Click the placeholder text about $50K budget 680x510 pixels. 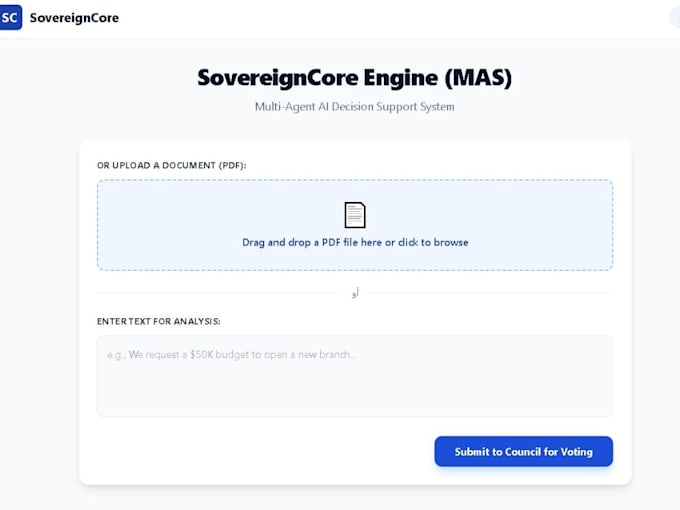[x=232, y=355]
